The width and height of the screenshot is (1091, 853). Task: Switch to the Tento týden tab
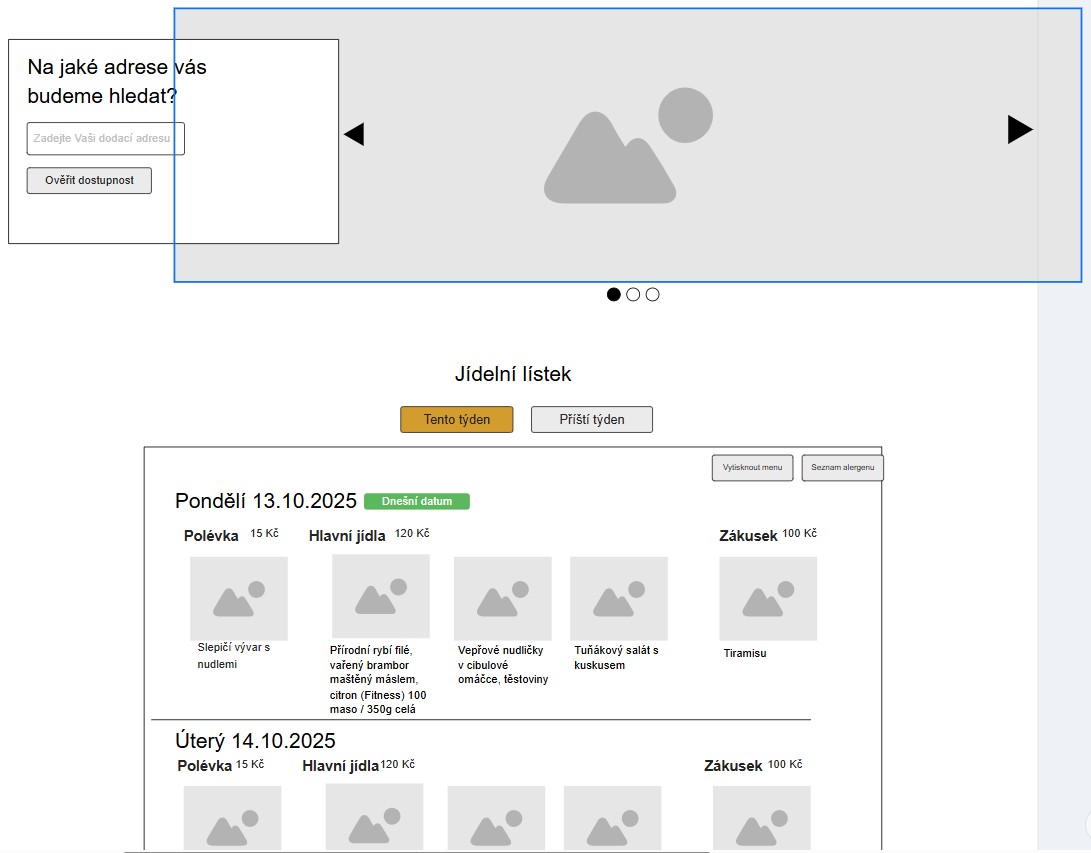coord(456,420)
